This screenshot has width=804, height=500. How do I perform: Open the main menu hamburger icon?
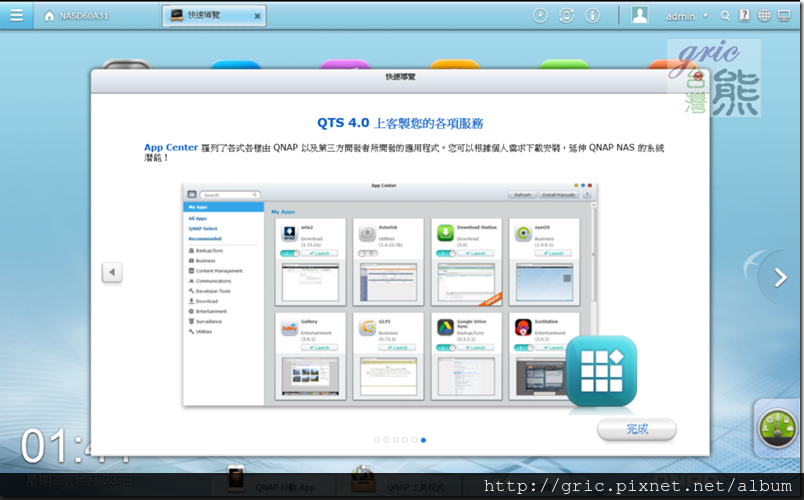[x=16, y=15]
